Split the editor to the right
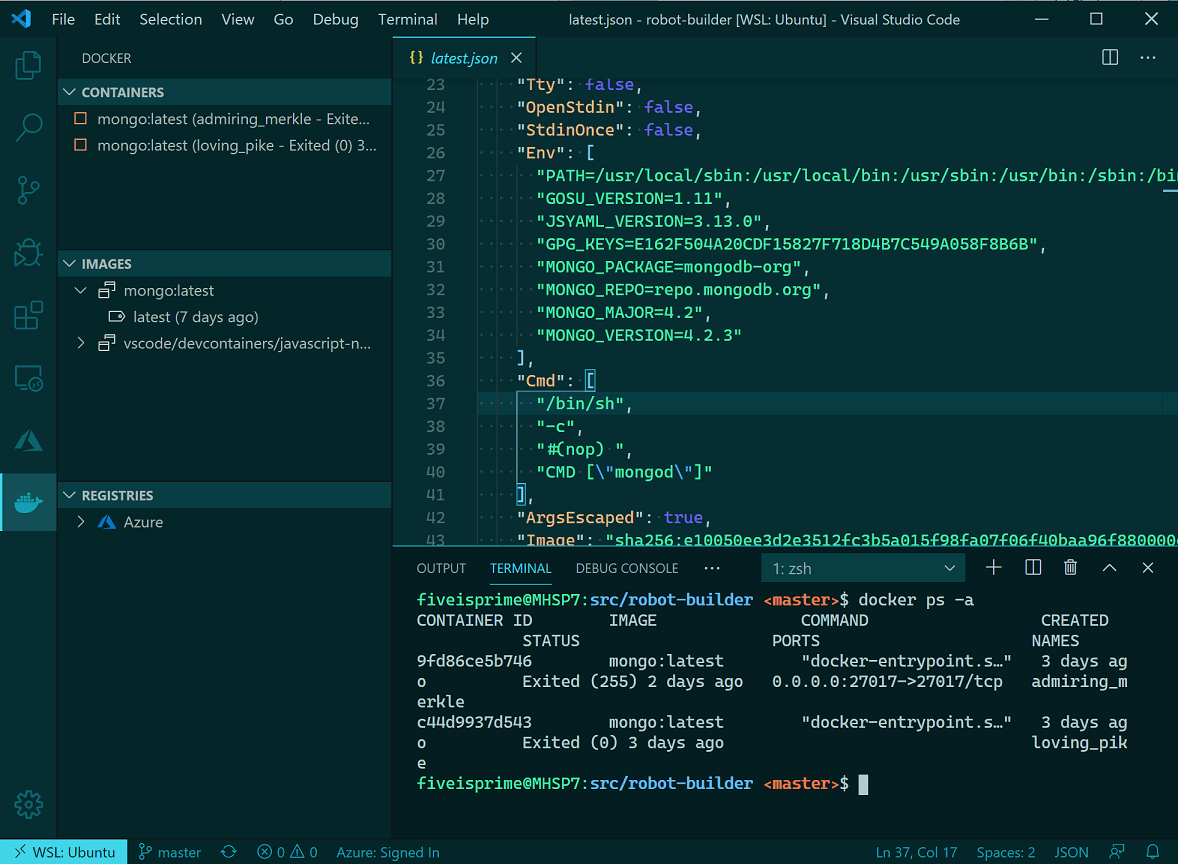This screenshot has width=1178, height=864. click(1110, 57)
